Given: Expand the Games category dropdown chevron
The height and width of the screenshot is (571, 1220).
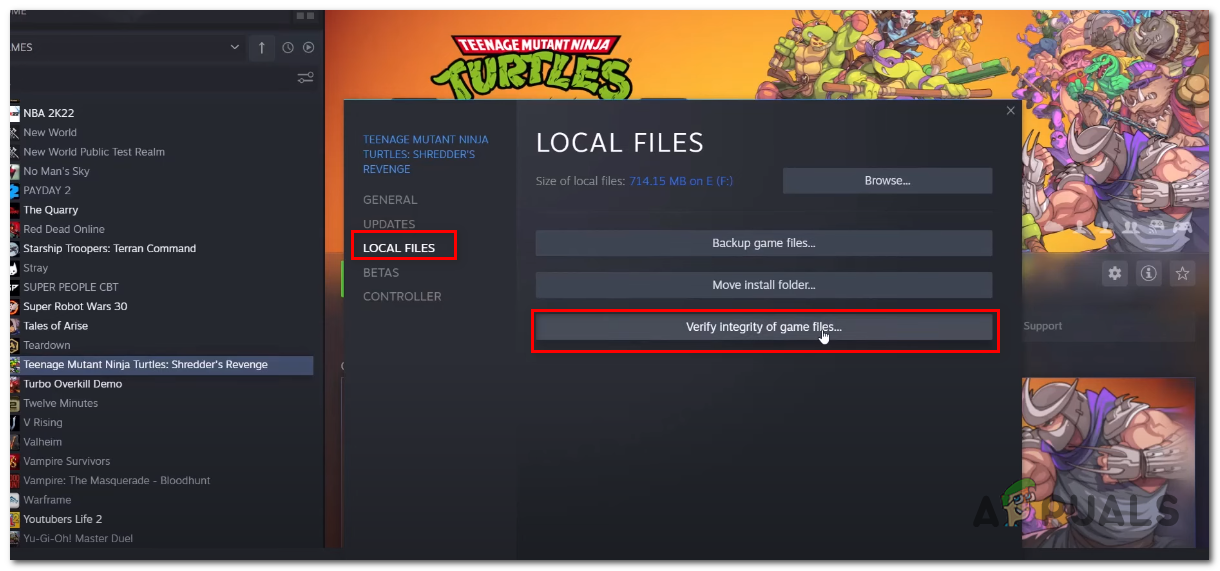Looking at the screenshot, I should (235, 47).
